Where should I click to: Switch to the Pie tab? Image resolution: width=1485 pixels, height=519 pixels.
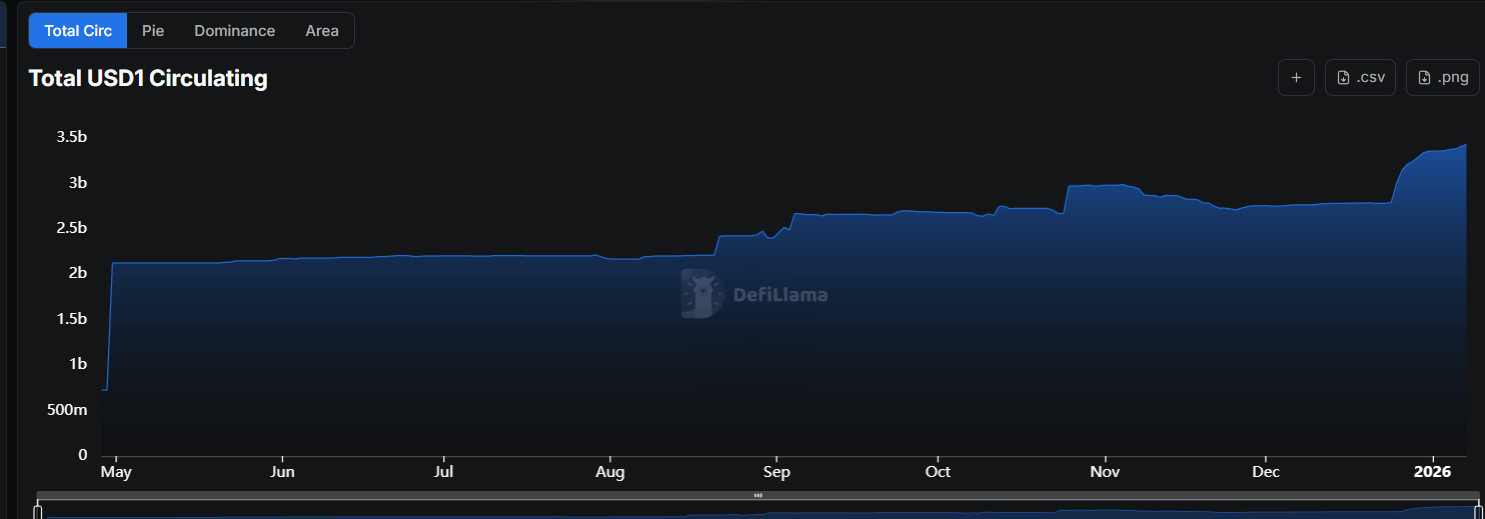tap(153, 30)
